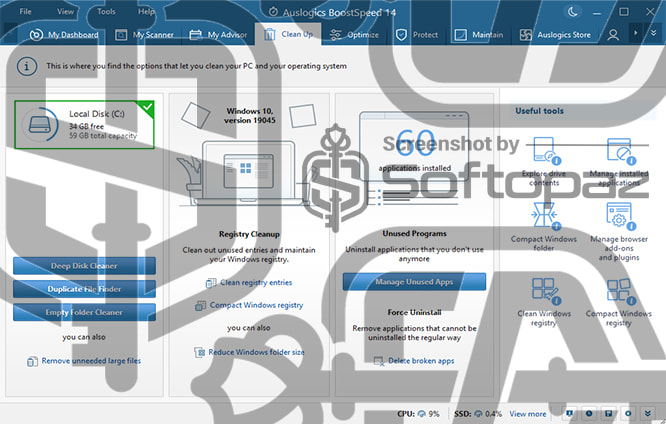Click the info icon beside description
The width and height of the screenshot is (666, 424).
click(x=27, y=67)
